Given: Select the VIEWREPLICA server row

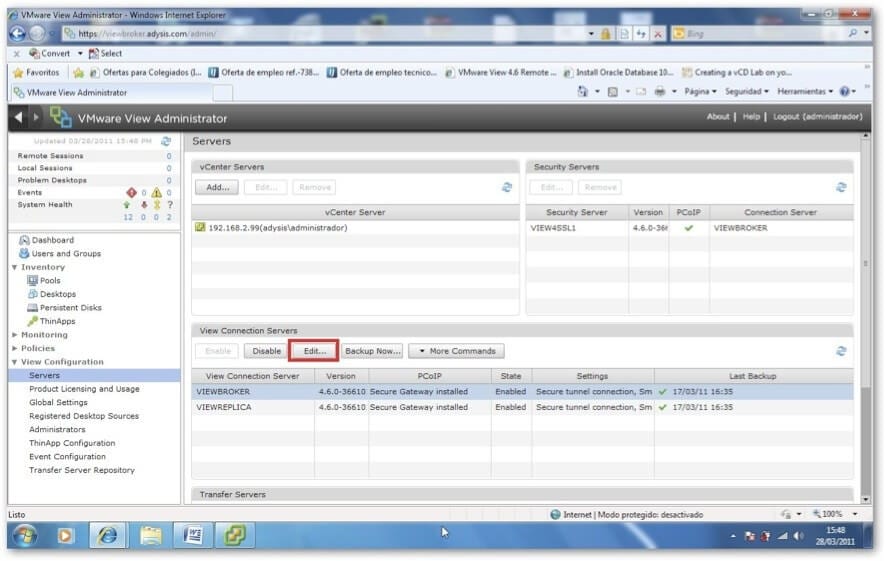Looking at the screenshot, I should coord(522,407).
